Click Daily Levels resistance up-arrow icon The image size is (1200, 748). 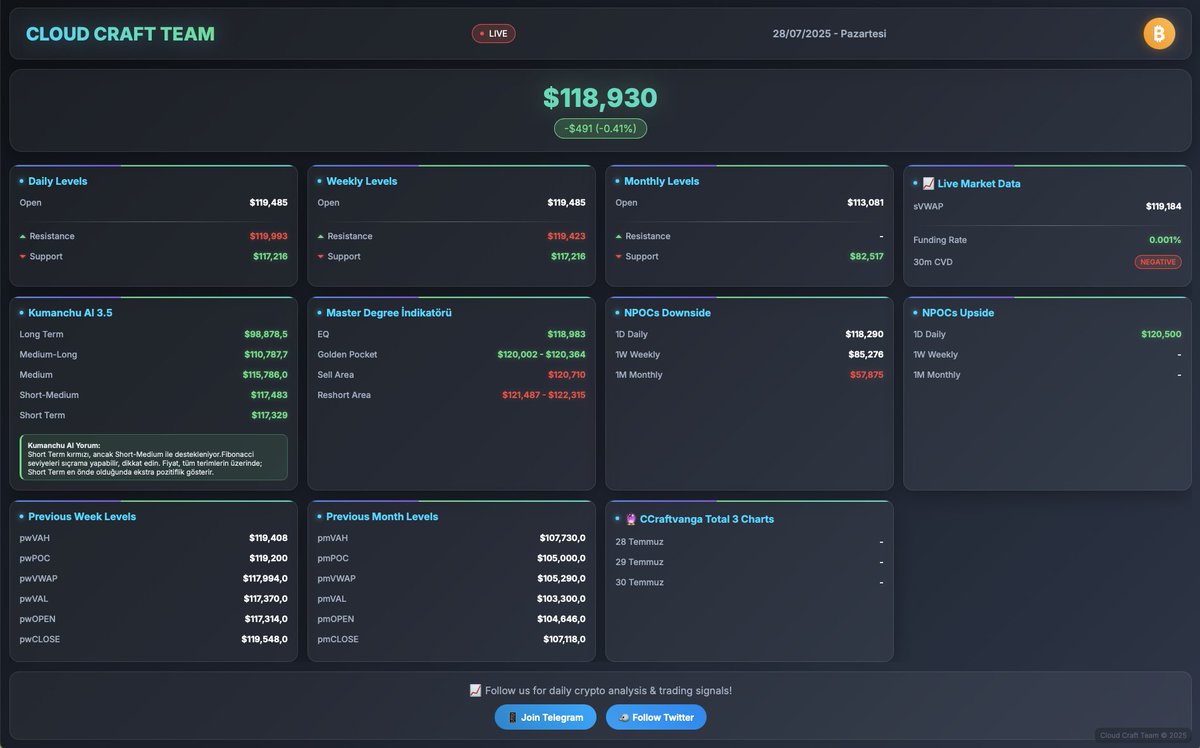click(x=23, y=236)
